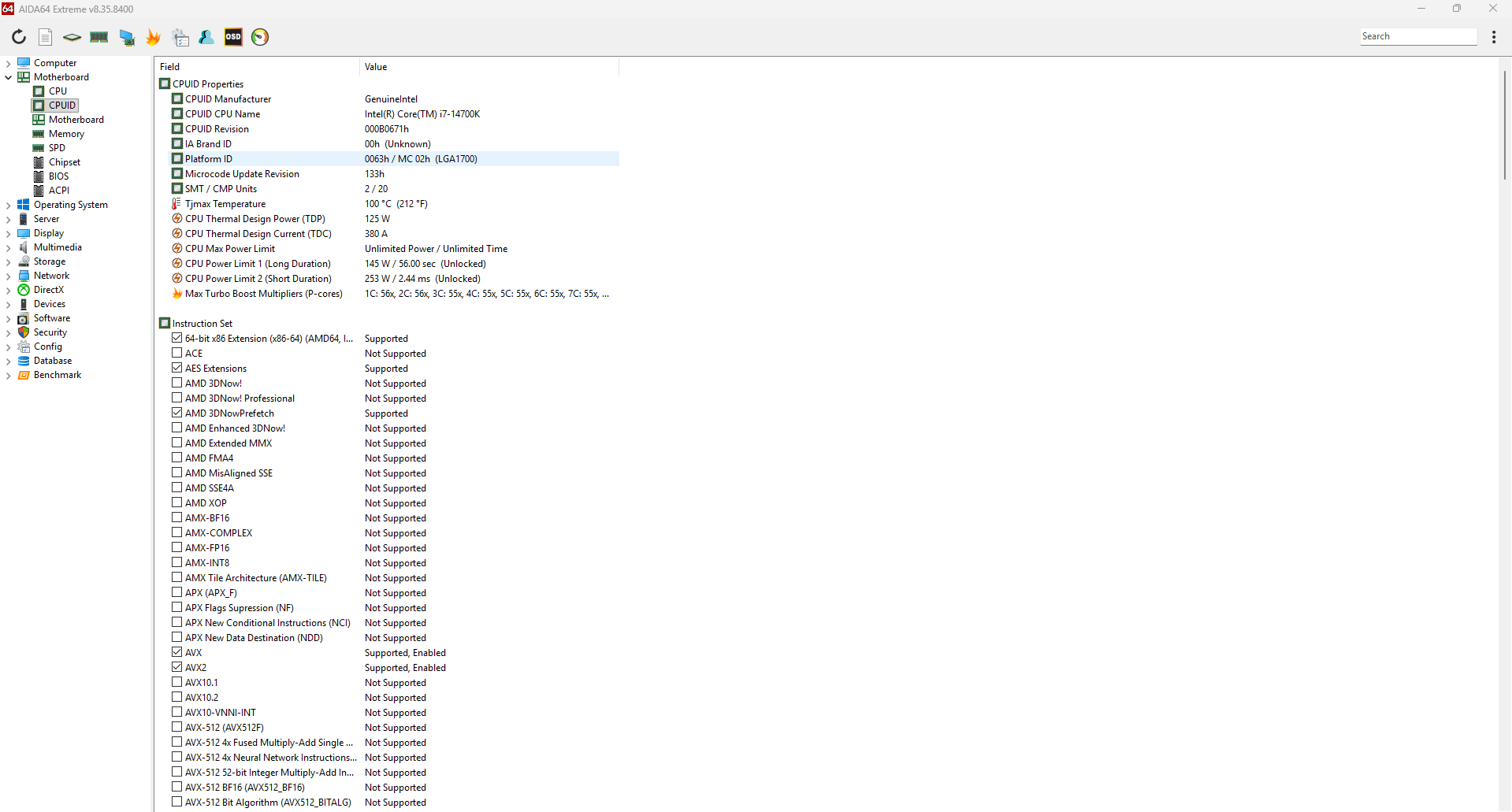Click the Refresh arrow icon in the toolbar
This screenshot has height=812, width=1512.
[19, 37]
